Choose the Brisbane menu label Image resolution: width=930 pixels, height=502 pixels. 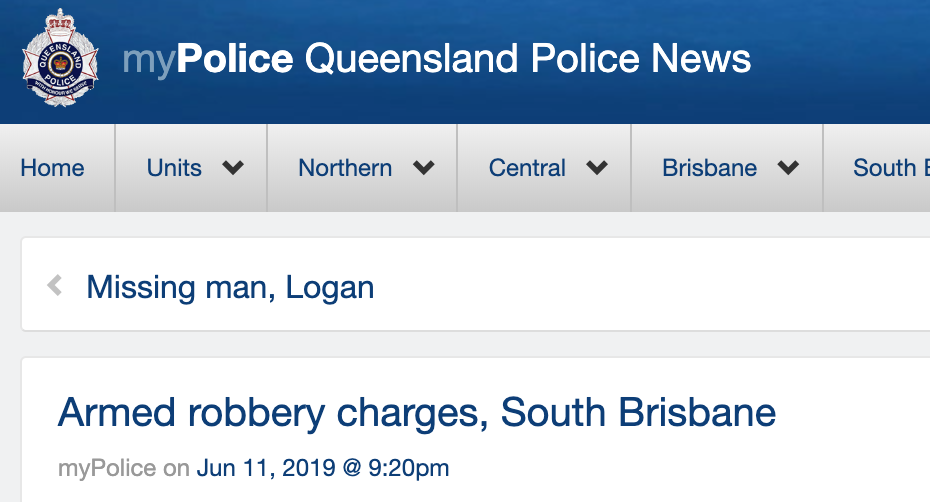pos(709,168)
